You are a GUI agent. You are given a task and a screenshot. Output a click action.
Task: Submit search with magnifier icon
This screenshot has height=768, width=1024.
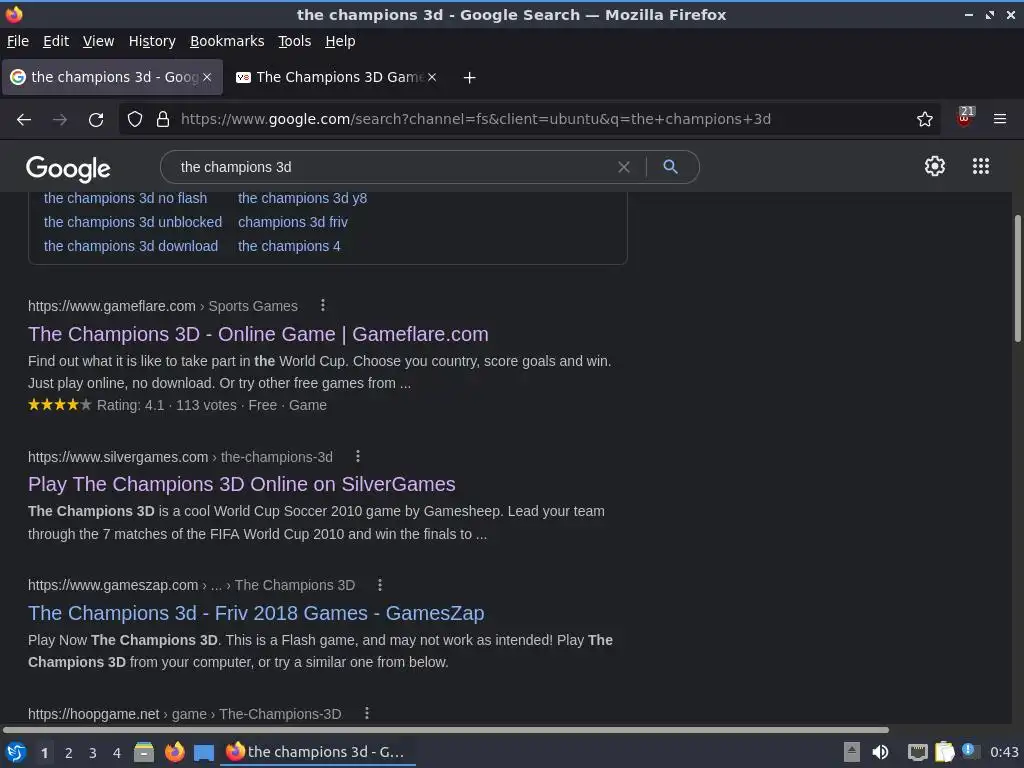(670, 167)
